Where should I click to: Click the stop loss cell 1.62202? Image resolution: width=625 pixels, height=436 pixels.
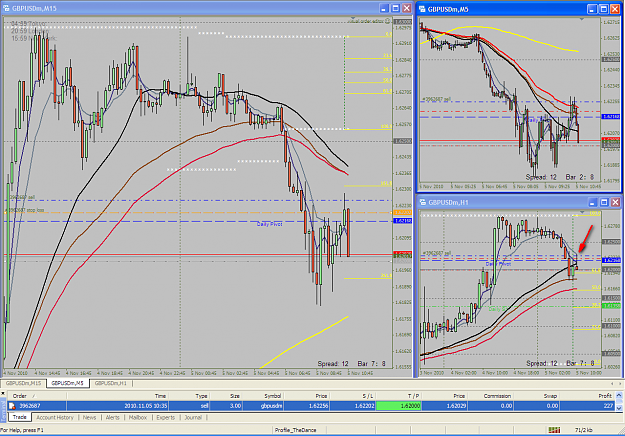pos(353,406)
